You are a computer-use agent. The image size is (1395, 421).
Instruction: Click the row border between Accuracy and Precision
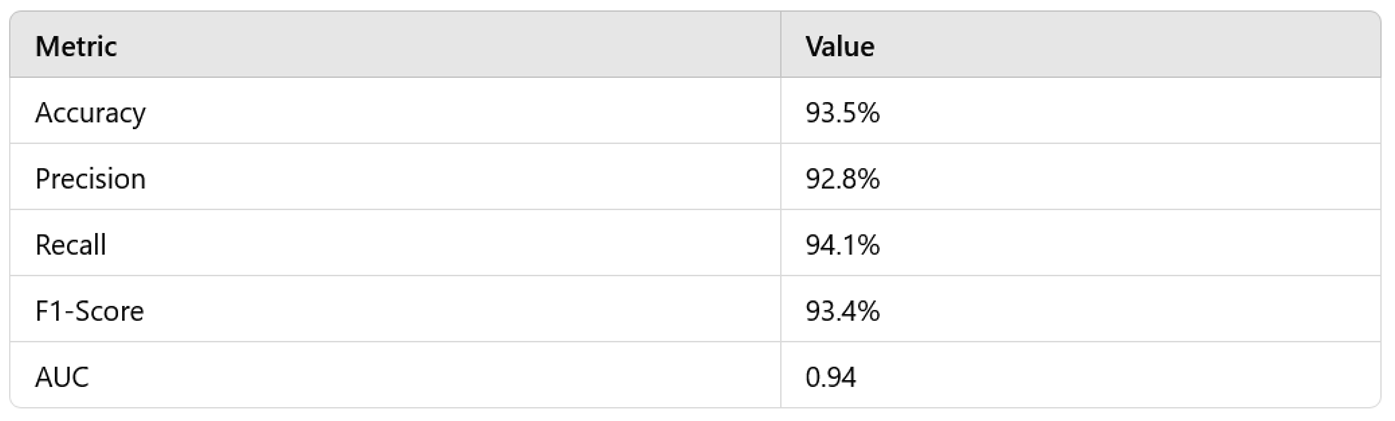click(400, 143)
